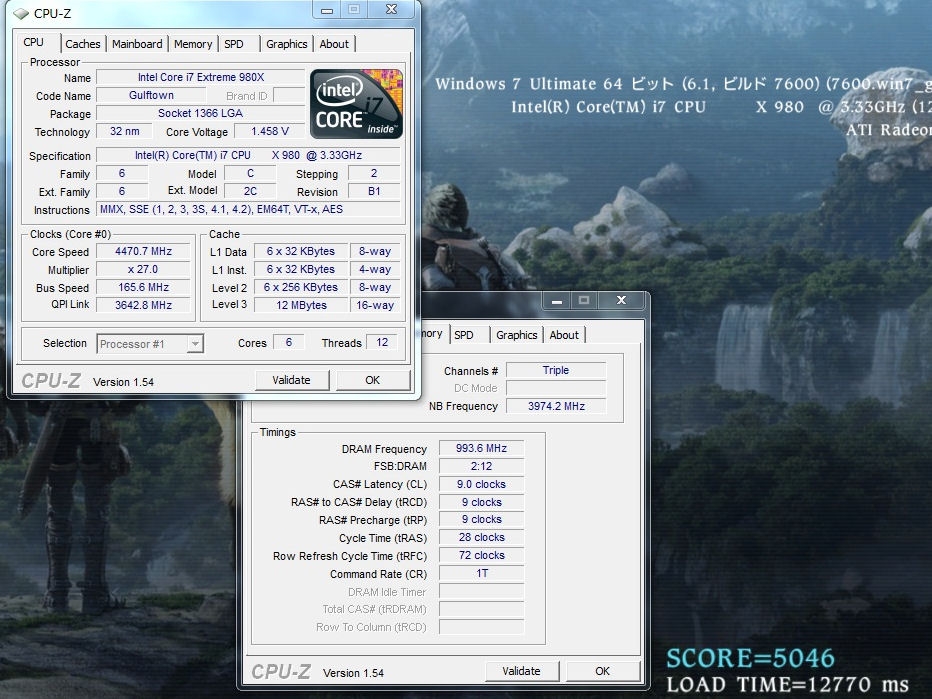Click the CPU-Z icon in the title bar
The width and height of the screenshot is (932, 699).
[x=21, y=13]
